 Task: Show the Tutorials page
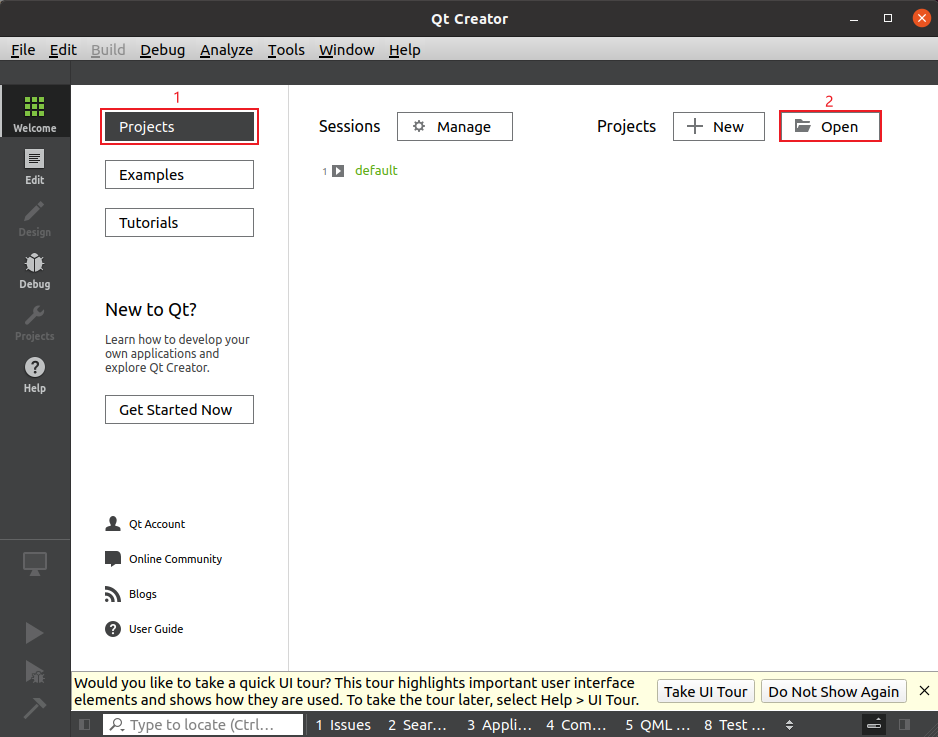coord(179,223)
